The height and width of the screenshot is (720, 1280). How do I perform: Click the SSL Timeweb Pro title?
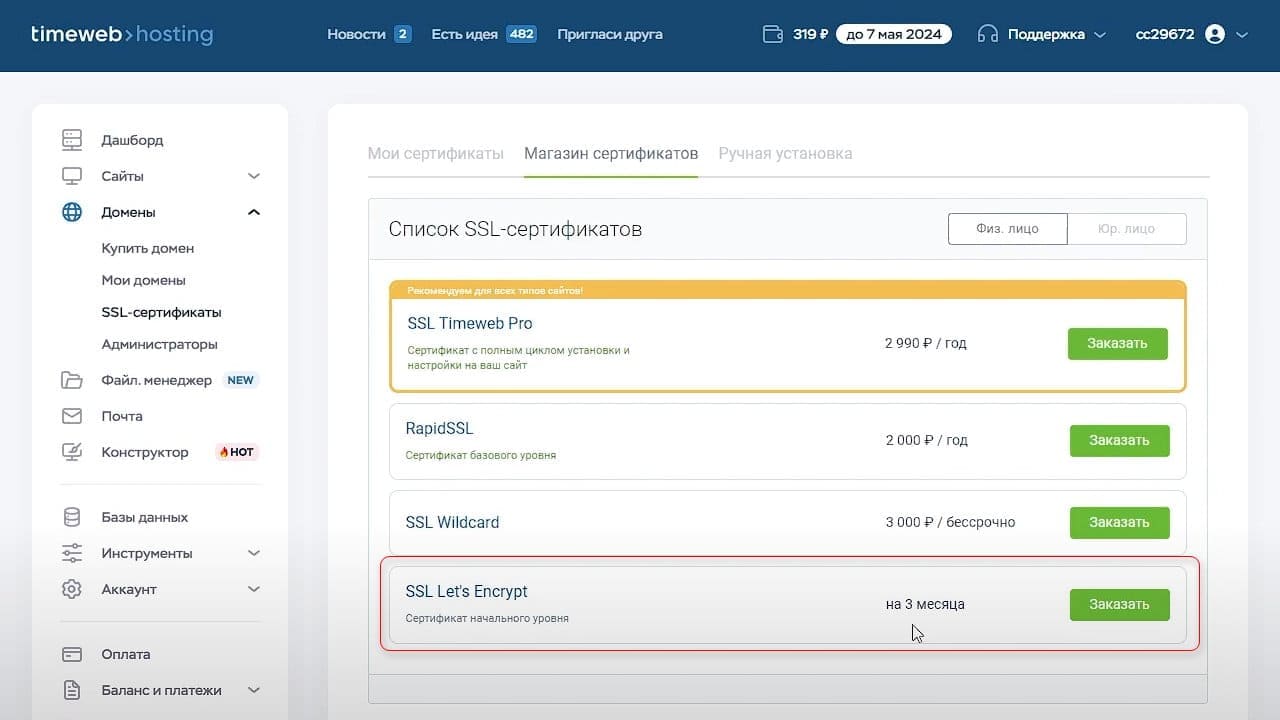pyautogui.click(x=470, y=324)
